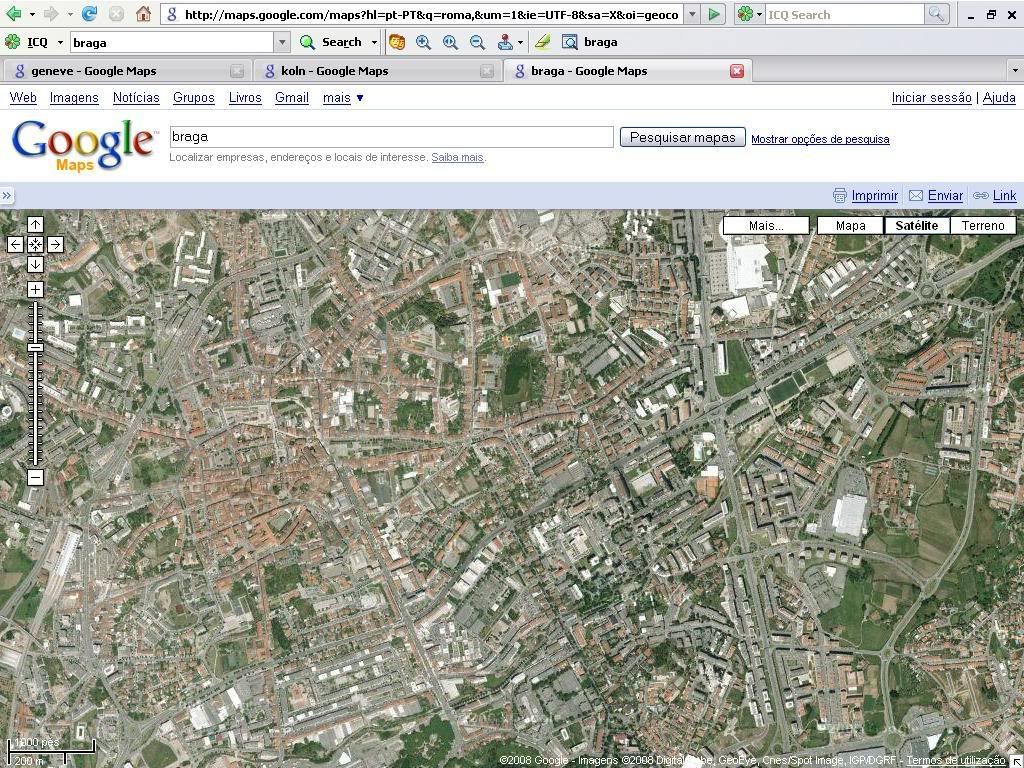
Task: Pan the map up with the arrow
Action: click(x=35, y=225)
